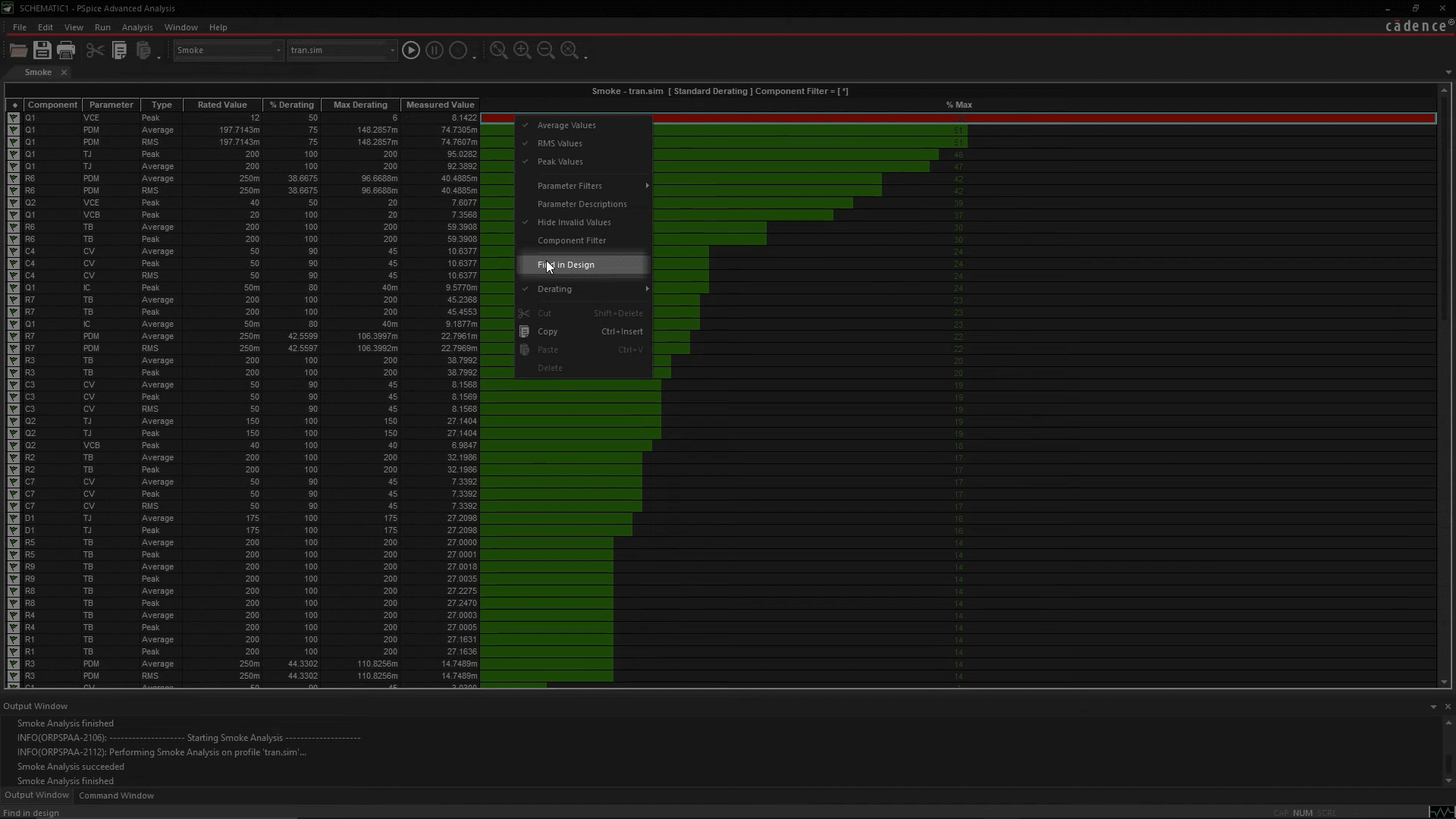This screenshot has width=1456, height=819.
Task: Click the waveform icon in the status bar
Action: [1441, 812]
